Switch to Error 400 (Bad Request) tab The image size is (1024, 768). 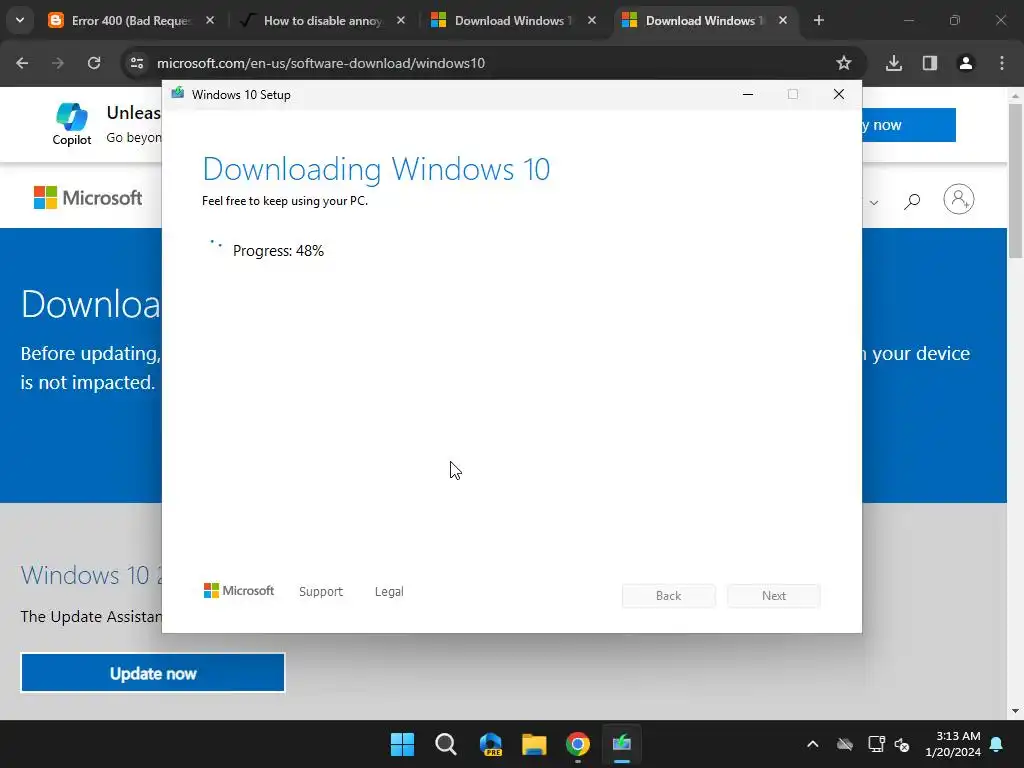coord(131,20)
